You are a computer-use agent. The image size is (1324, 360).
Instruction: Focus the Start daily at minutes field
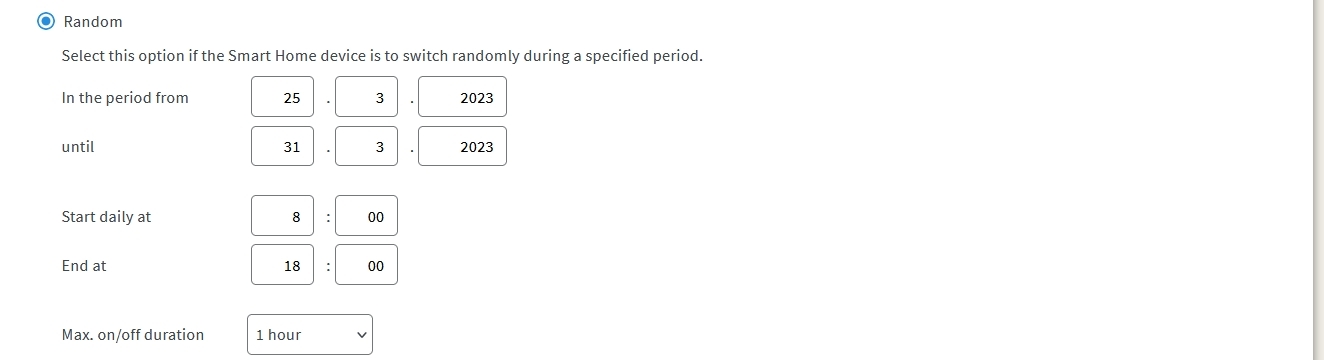(366, 216)
